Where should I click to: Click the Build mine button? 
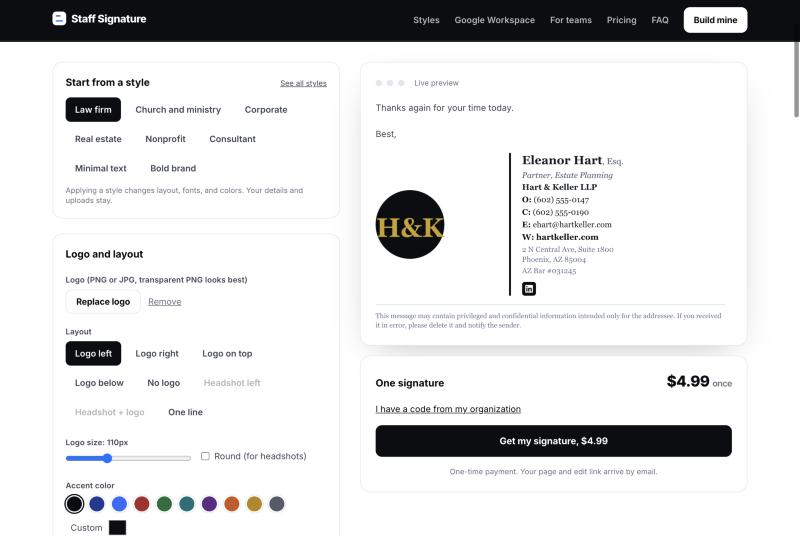[x=715, y=20]
